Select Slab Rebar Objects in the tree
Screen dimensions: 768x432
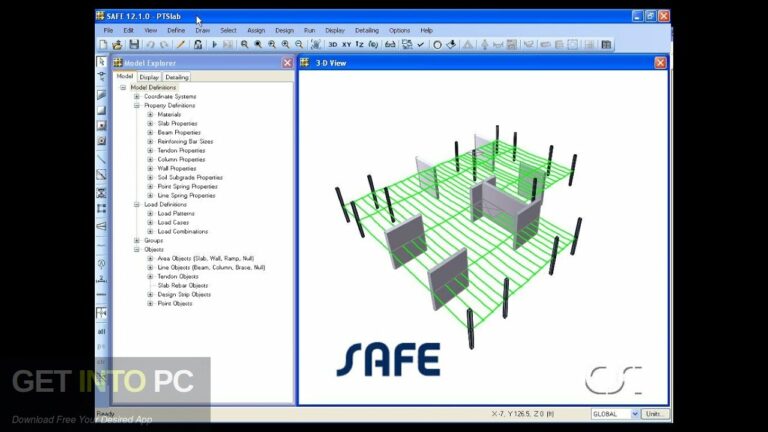183,286
